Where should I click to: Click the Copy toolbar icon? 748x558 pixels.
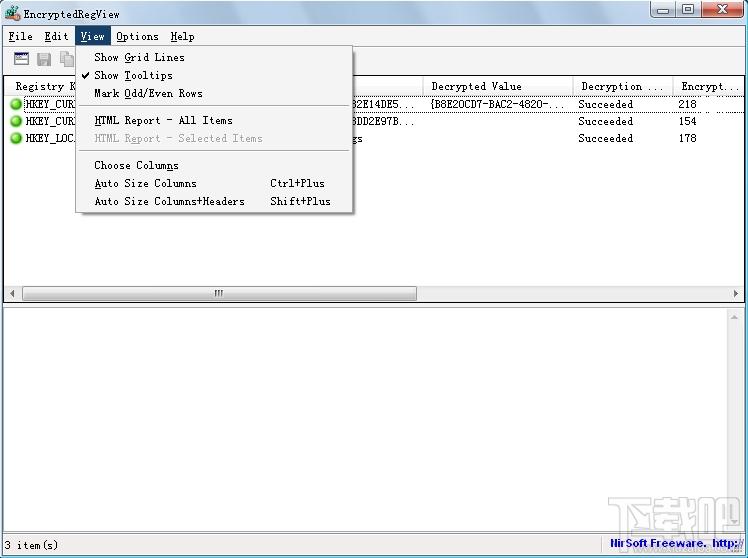[x=67, y=59]
